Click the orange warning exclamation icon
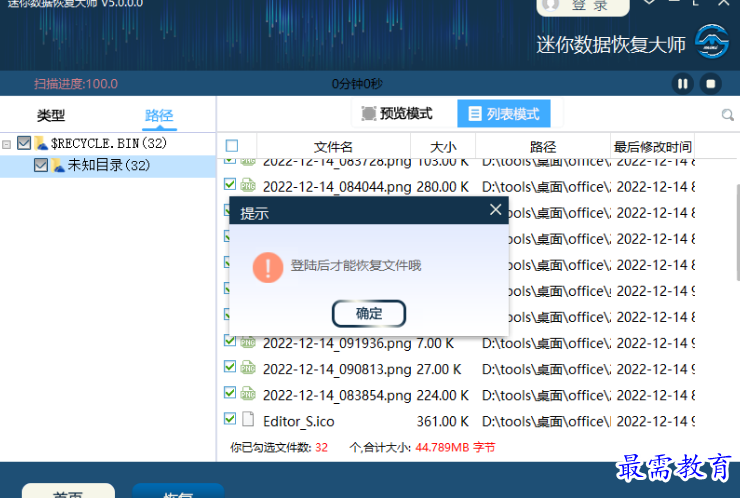Image resolution: width=740 pixels, height=498 pixels. 268,267
